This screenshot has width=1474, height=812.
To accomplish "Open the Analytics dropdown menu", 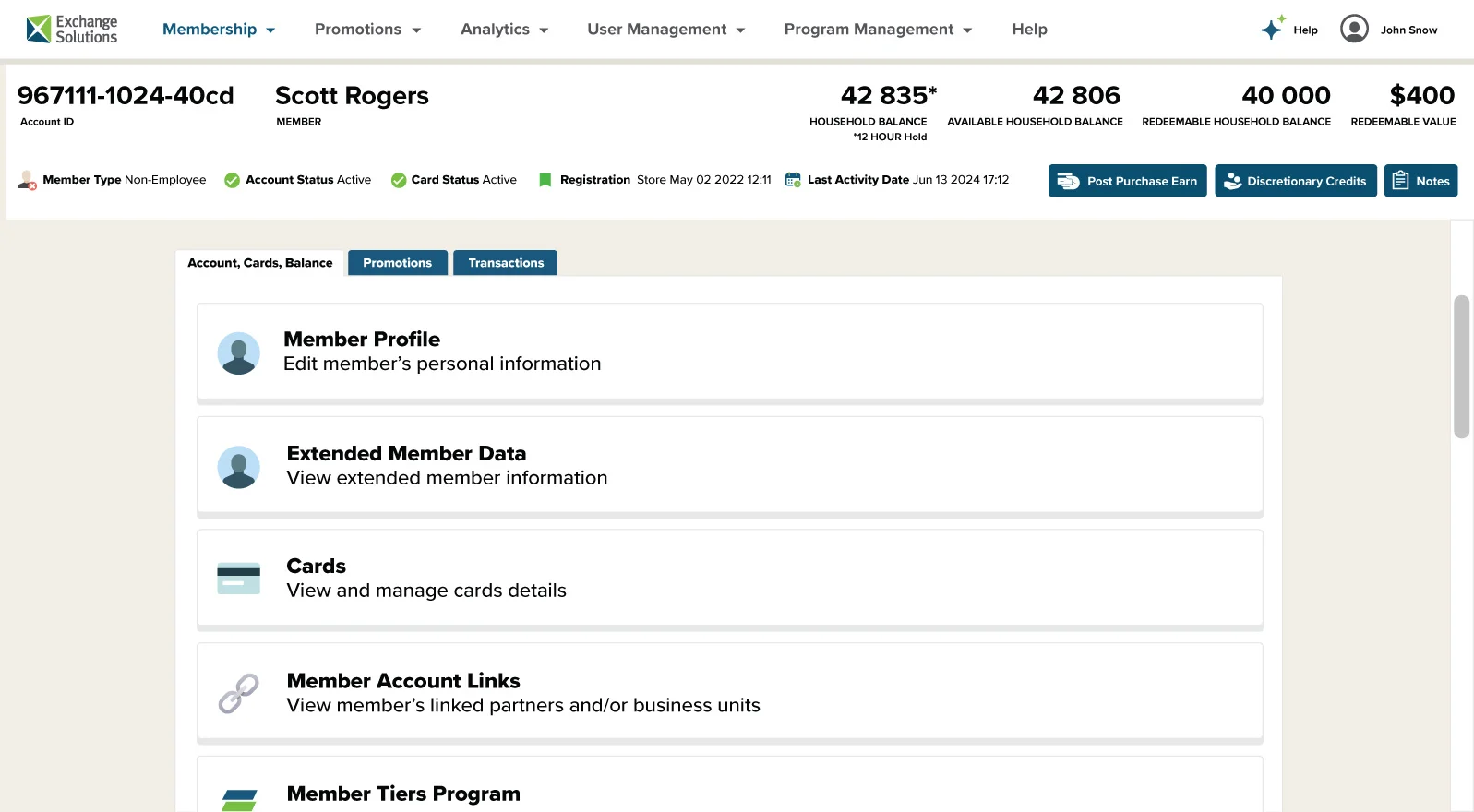I will pyautogui.click(x=504, y=30).
